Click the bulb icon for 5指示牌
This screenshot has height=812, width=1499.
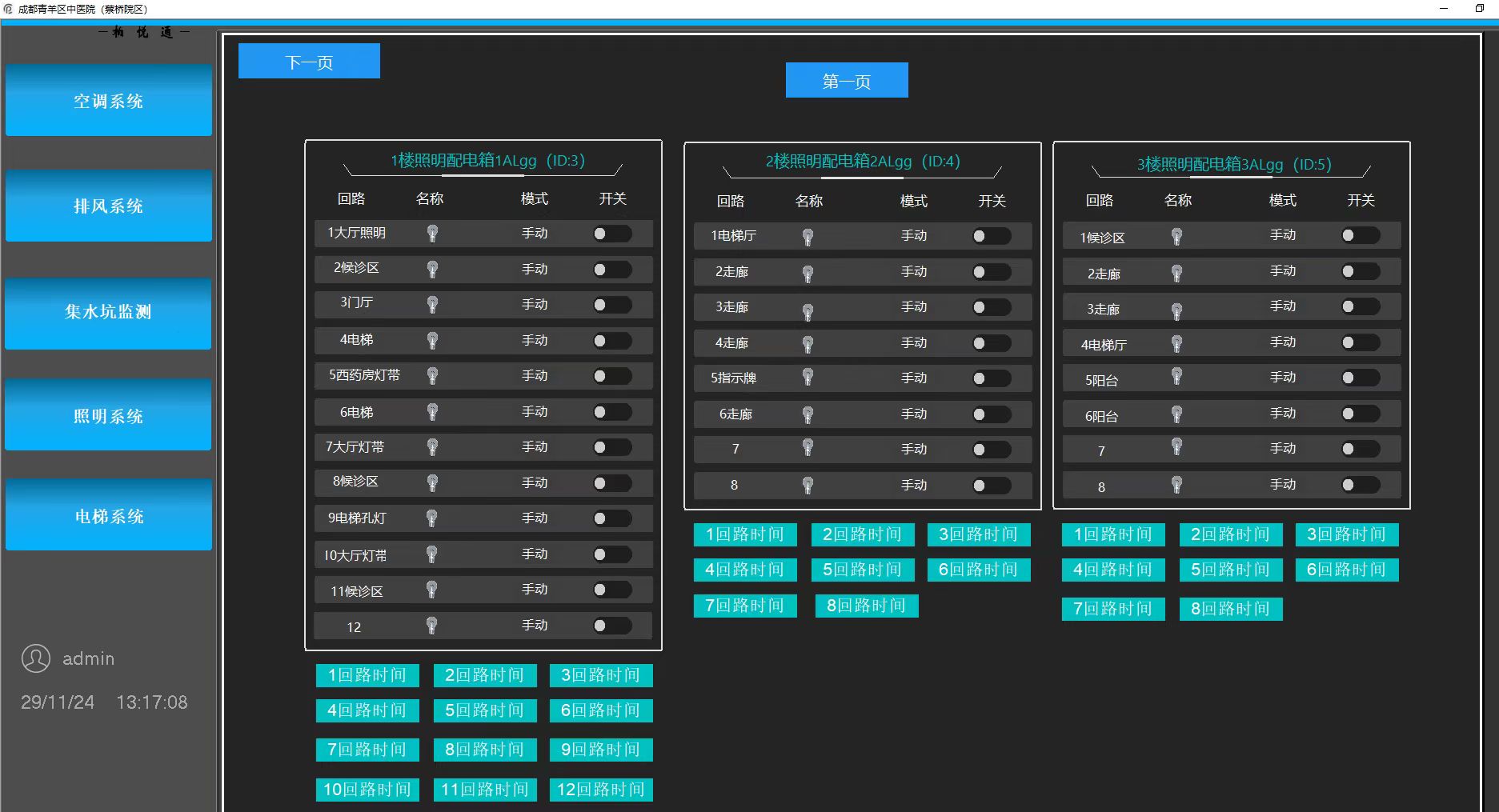[x=808, y=377]
